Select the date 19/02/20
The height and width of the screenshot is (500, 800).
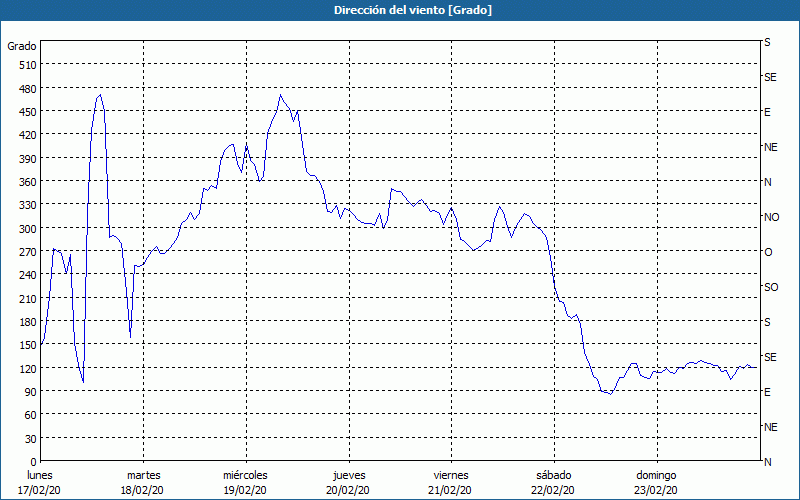pyautogui.click(x=245, y=490)
